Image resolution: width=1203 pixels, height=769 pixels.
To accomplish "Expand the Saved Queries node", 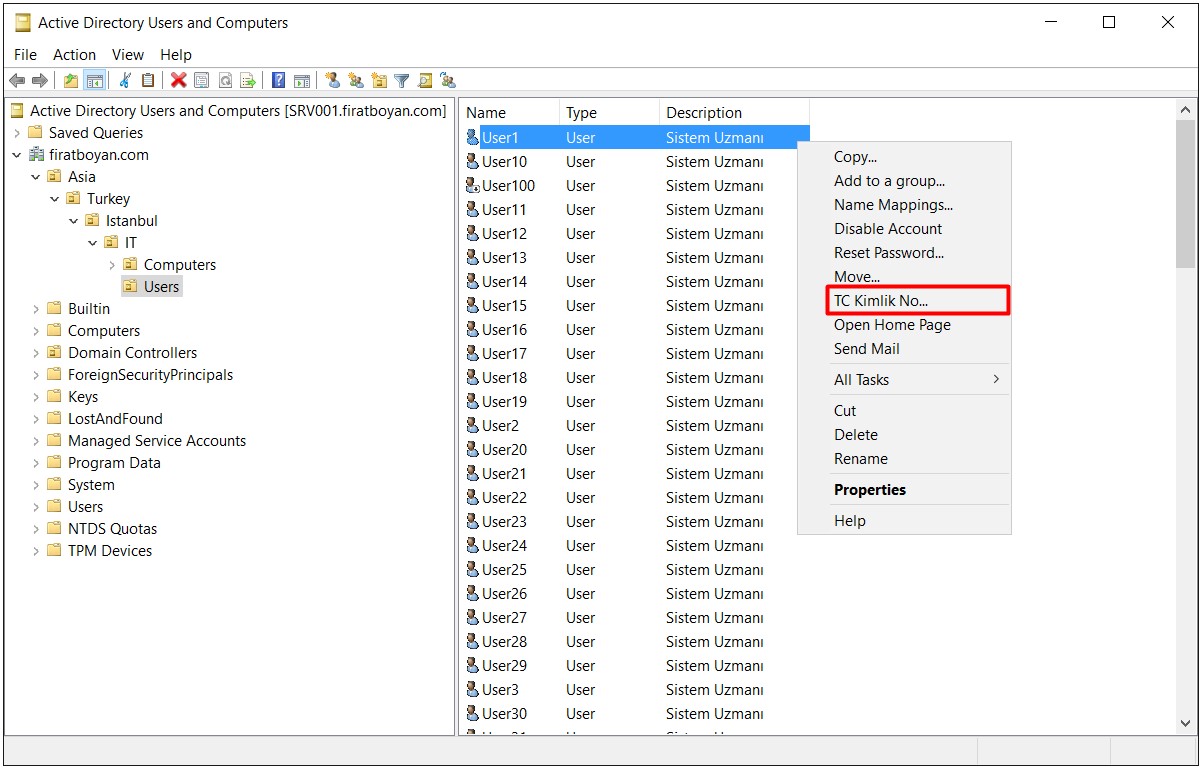I will [x=17, y=133].
